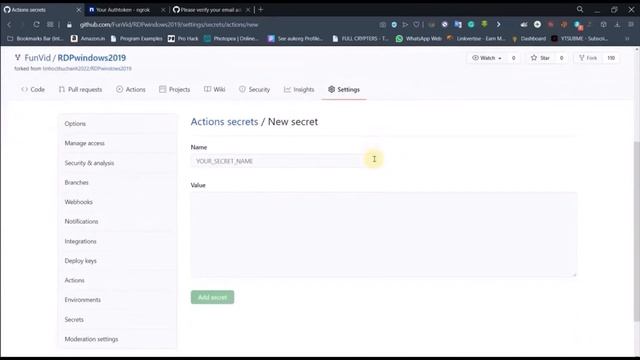Open the downloads icon in the browser toolbar

(x=617, y=24)
